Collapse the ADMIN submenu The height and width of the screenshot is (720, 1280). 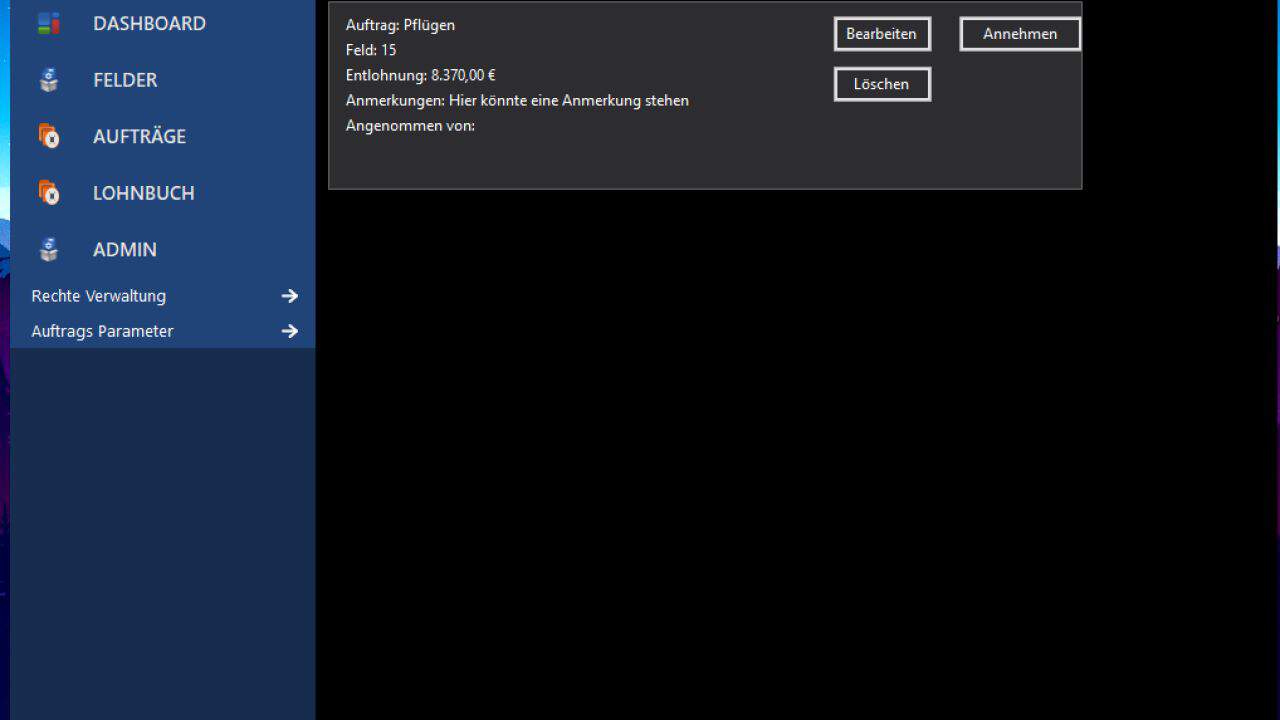coord(125,250)
